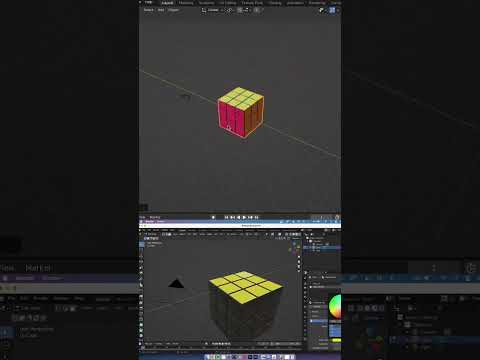Select the red and yellow Rubik's cube in the upper viewport

(x=241, y=112)
